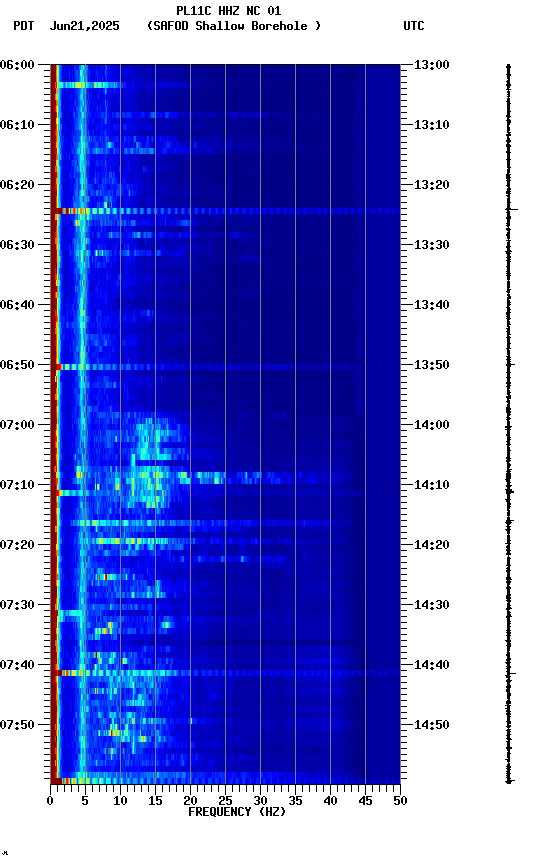Click the 07:50 PDT time label
552x864 pixels.
(17, 725)
